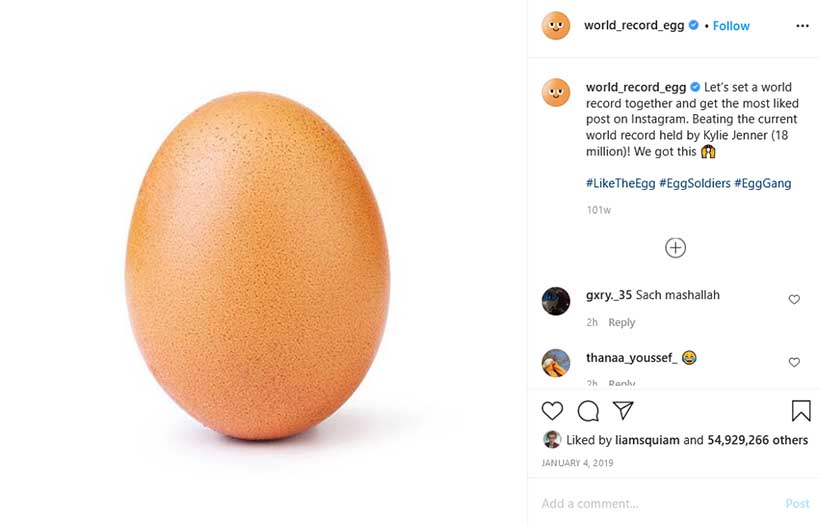Like the egg post with heart icon
Viewport: 820px width, 525px height.
[552, 411]
